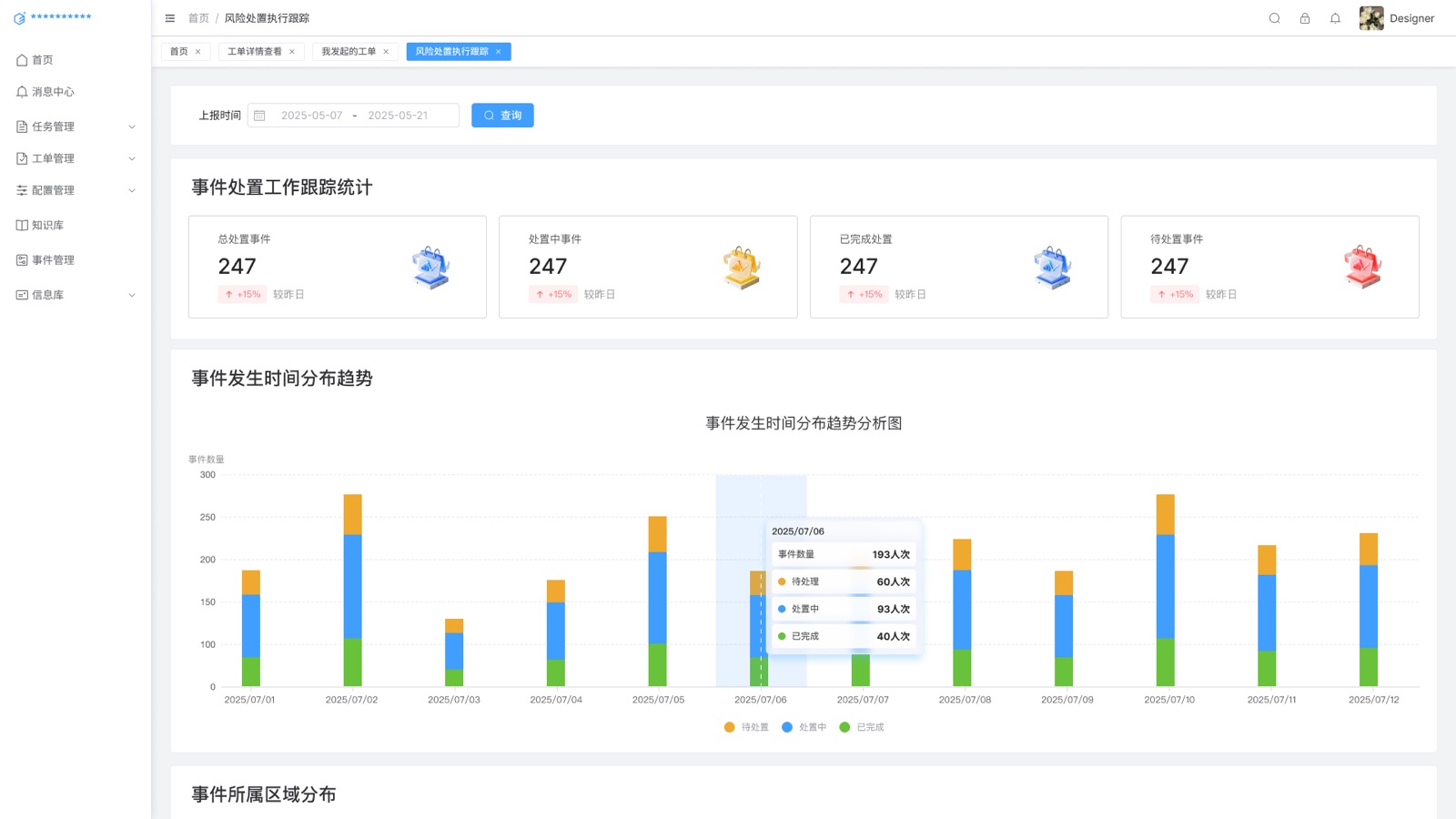Click the 2025/07/12 stacked bar
This screenshot has height=819, width=1456.
click(1369, 610)
